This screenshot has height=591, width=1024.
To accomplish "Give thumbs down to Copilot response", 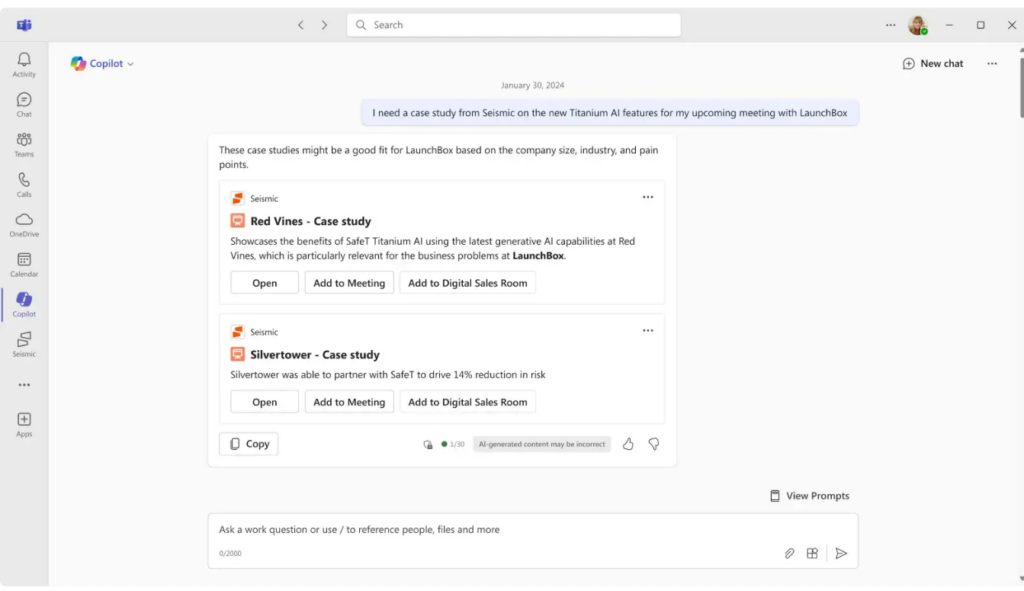I will point(654,444).
